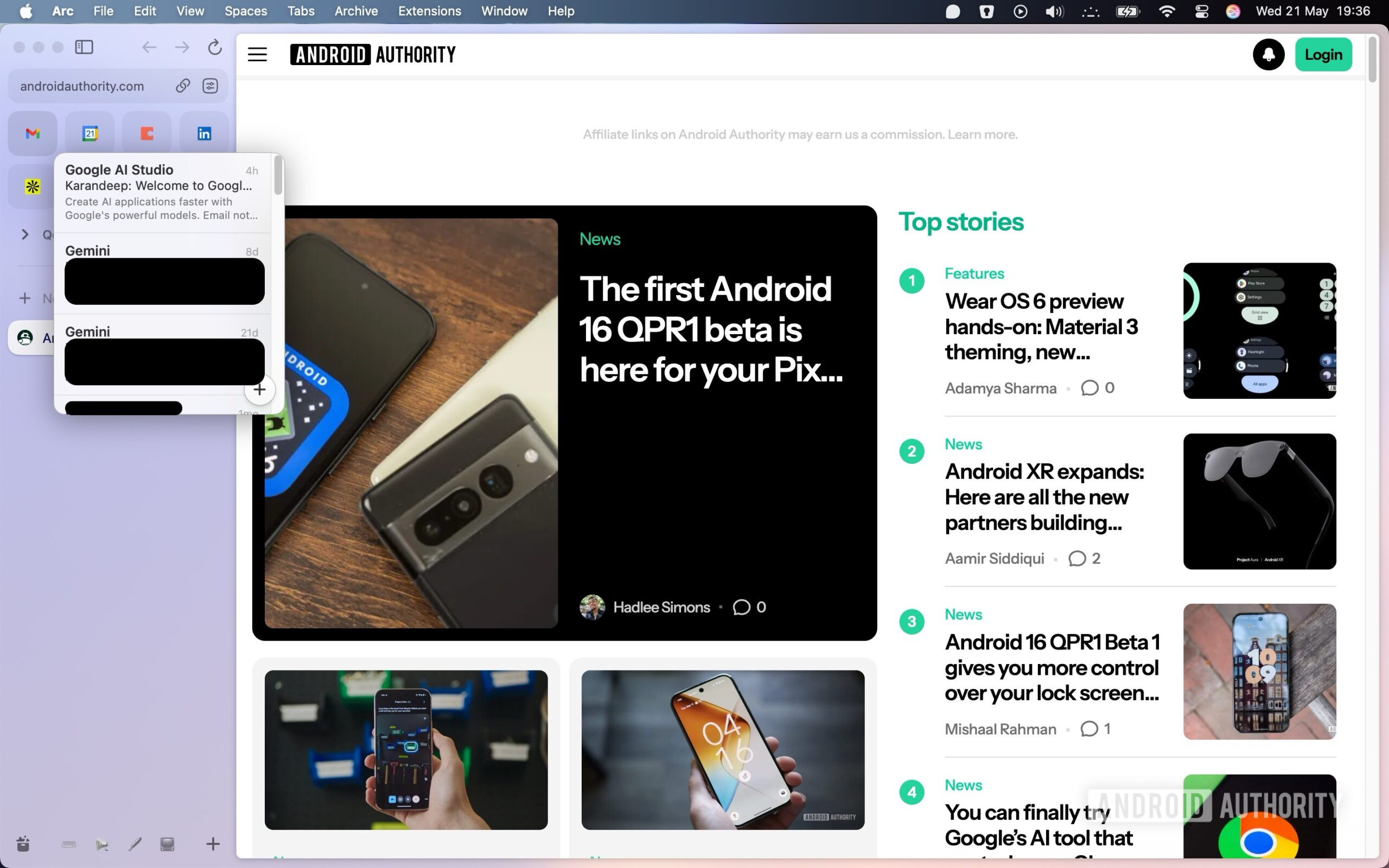
Task: Toggle the Arc sidebar visibility
Action: pos(84,47)
